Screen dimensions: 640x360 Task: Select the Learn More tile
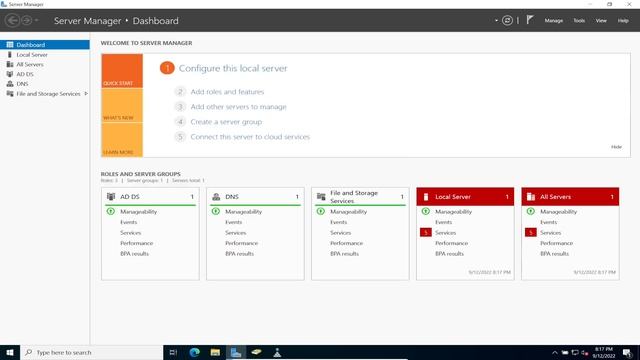click(x=122, y=140)
